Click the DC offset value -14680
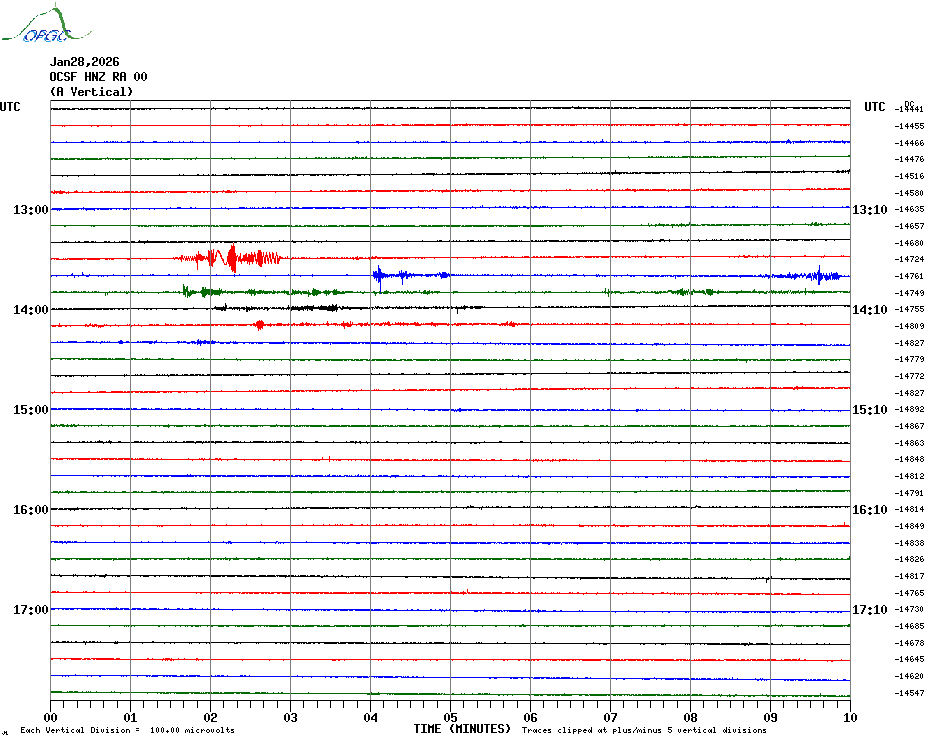Viewport: 930px width, 744px height. (909, 243)
